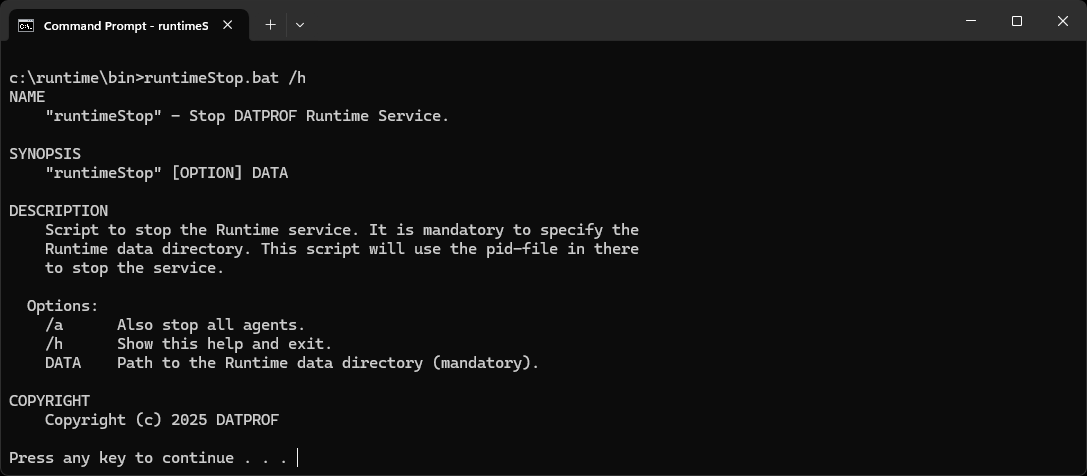Open a new tab with plus button
This screenshot has height=476, width=1087.
[x=270, y=24]
